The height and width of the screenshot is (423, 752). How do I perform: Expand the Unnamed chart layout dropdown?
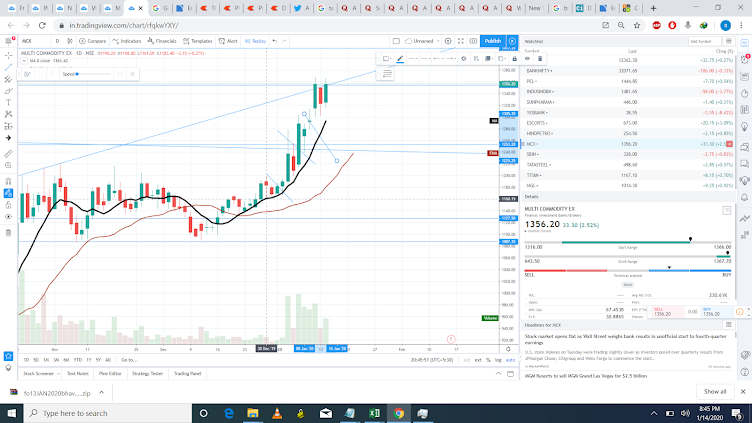pos(423,41)
